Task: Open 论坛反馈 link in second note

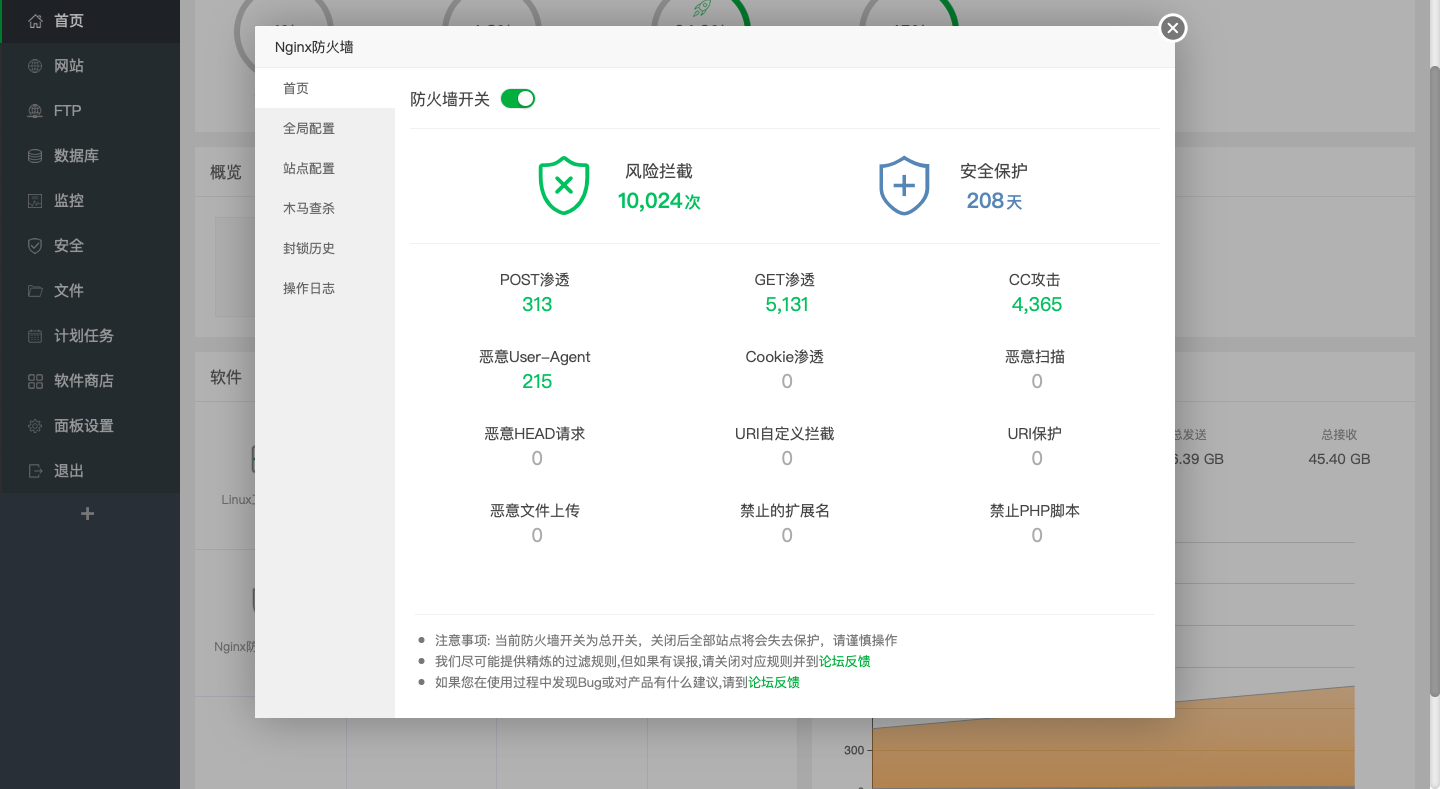Action: pyautogui.click(x=845, y=661)
